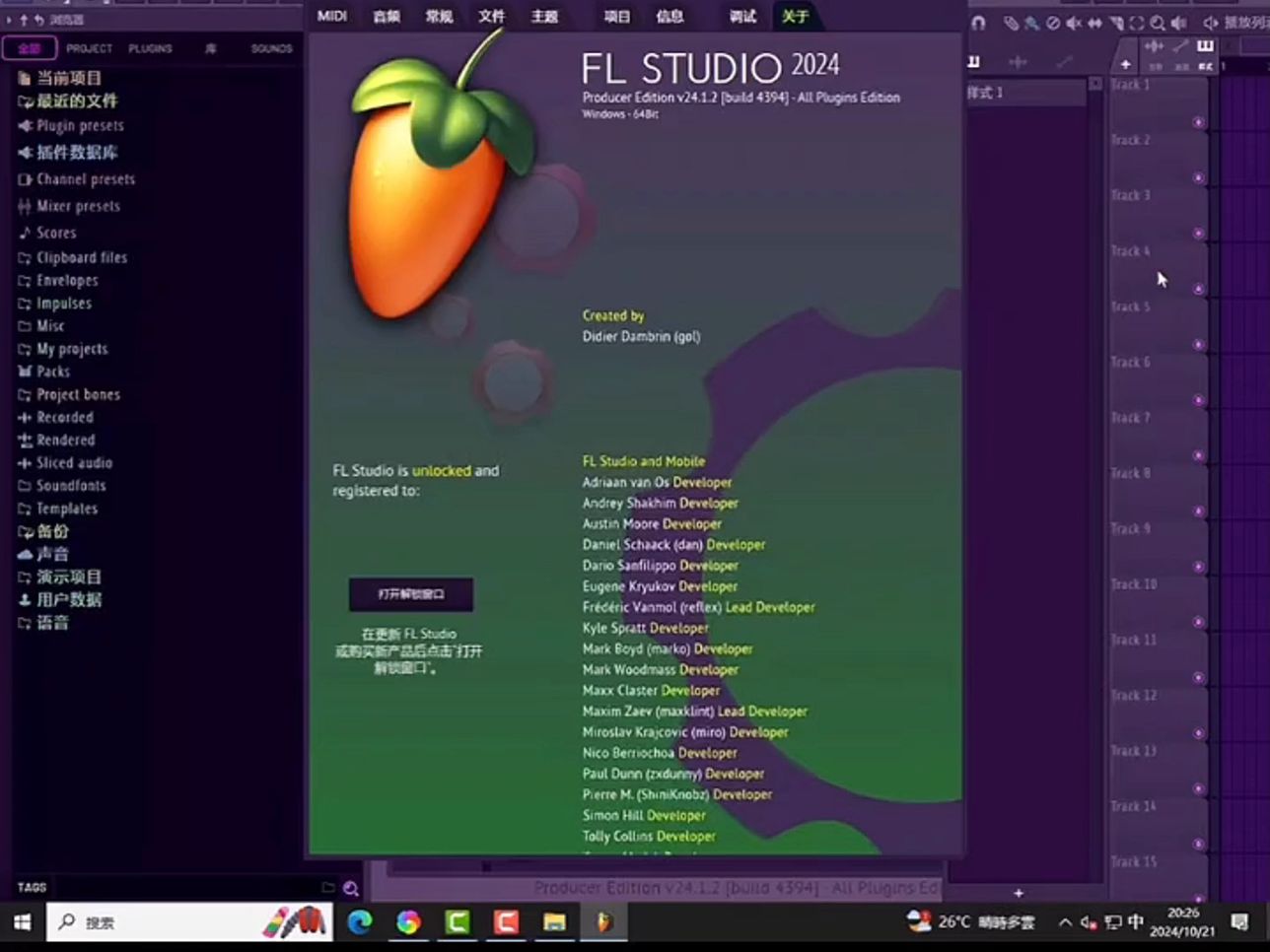
Task: Click the FL Studio fruit icon in taskbar
Action: point(603,922)
